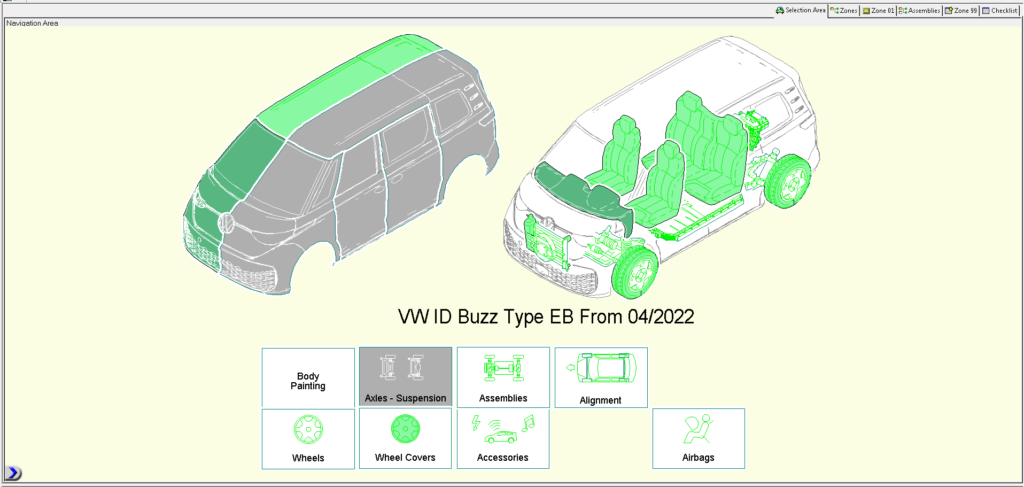Open the Wheels category tile
This screenshot has height=487, width=1024.
(x=308, y=438)
